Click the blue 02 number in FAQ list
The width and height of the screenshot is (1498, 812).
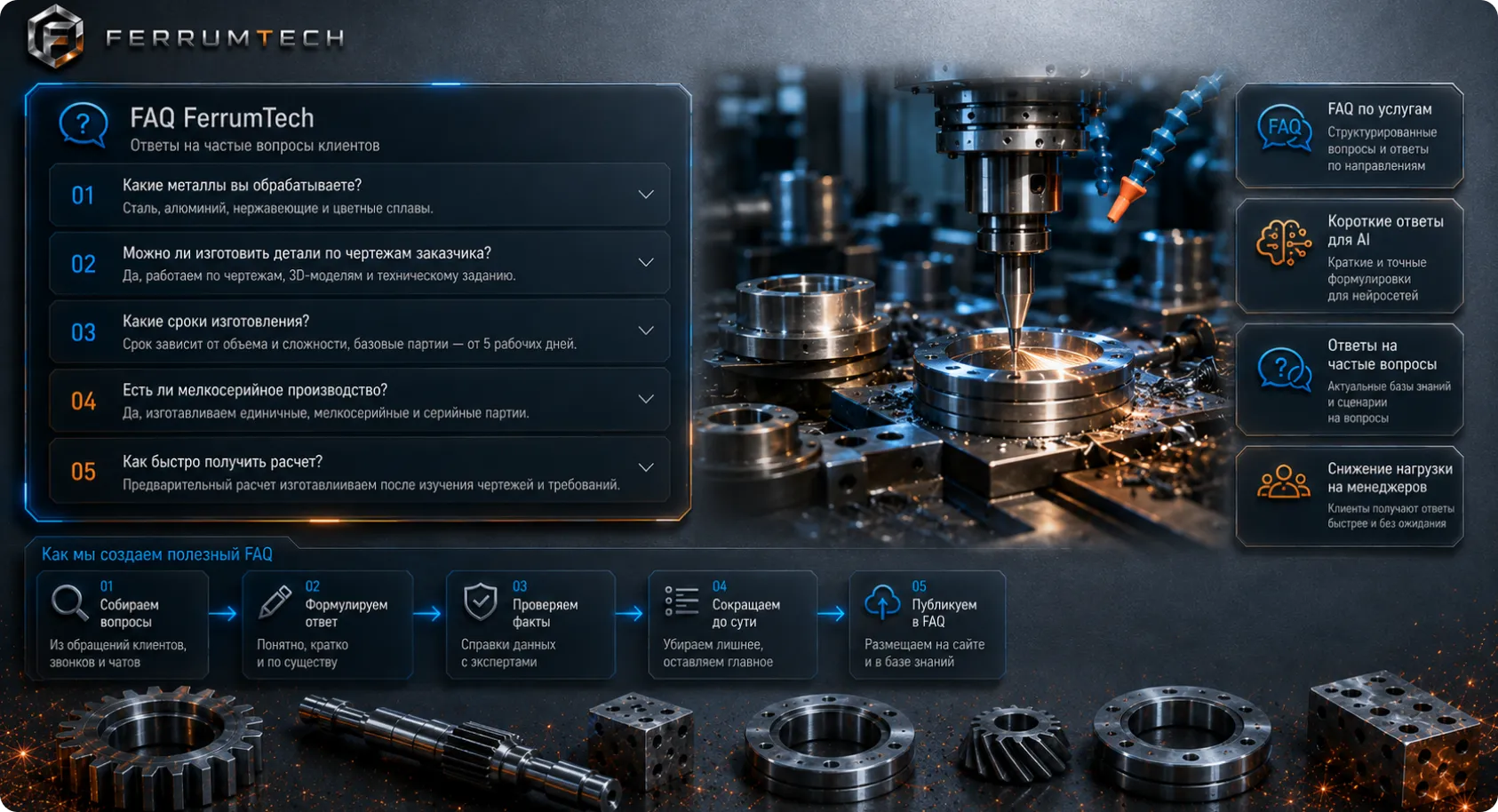coord(84,264)
